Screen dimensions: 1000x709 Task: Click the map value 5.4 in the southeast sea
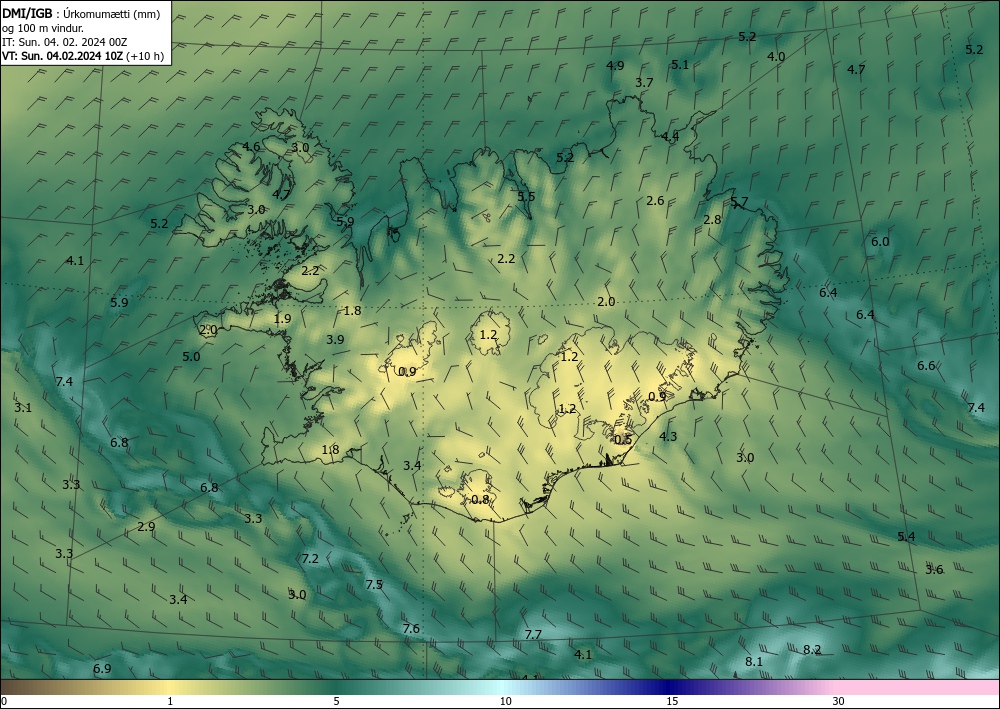(x=906, y=536)
